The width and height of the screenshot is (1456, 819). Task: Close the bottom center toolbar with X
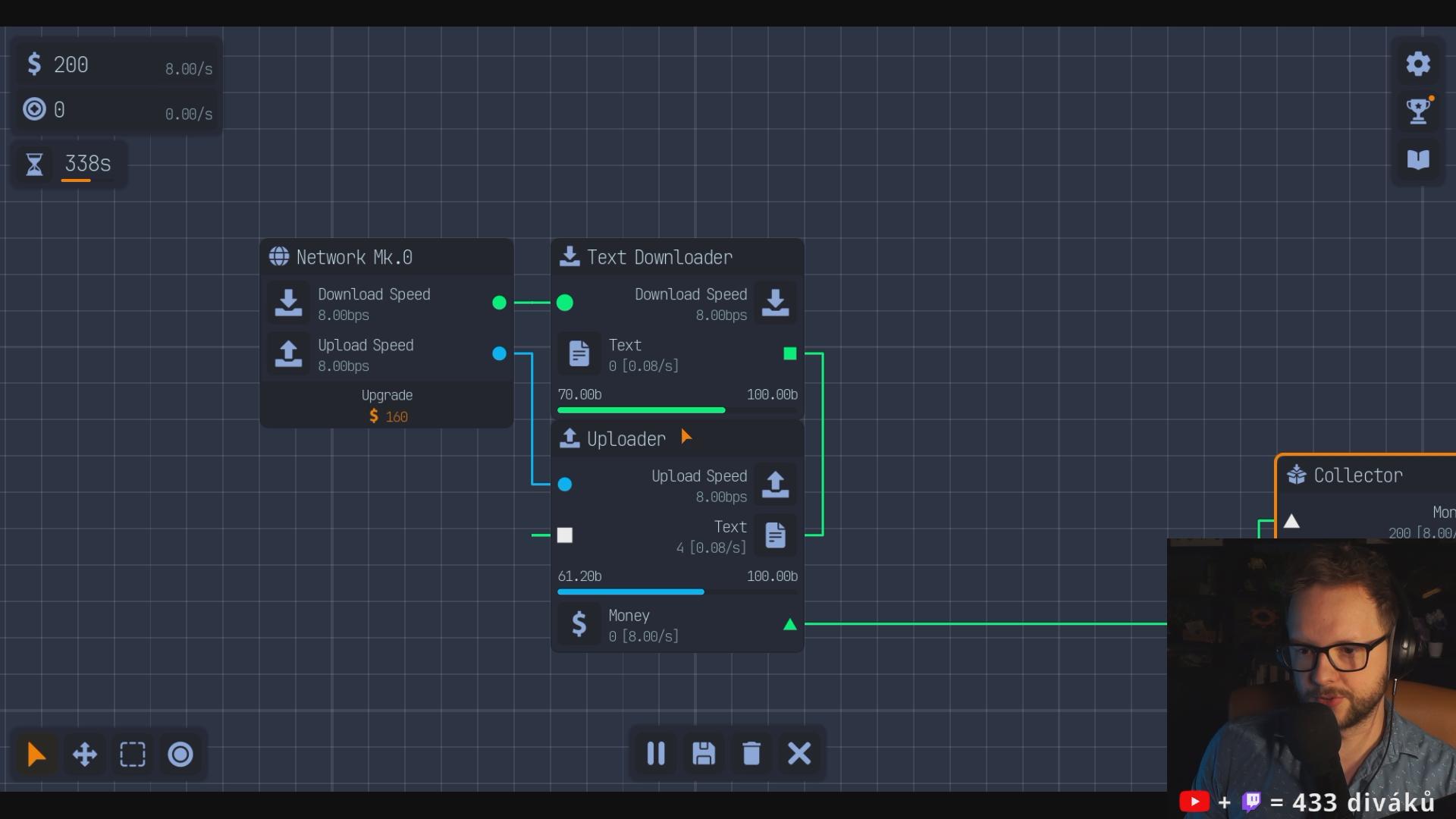pyautogui.click(x=799, y=753)
